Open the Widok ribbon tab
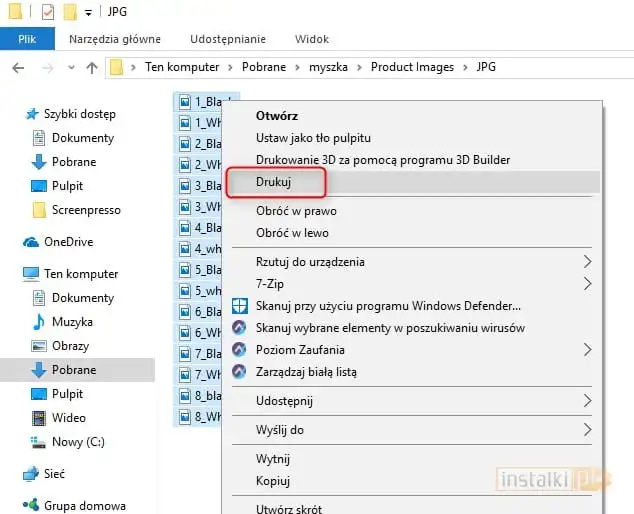634x514 pixels. click(x=312, y=39)
